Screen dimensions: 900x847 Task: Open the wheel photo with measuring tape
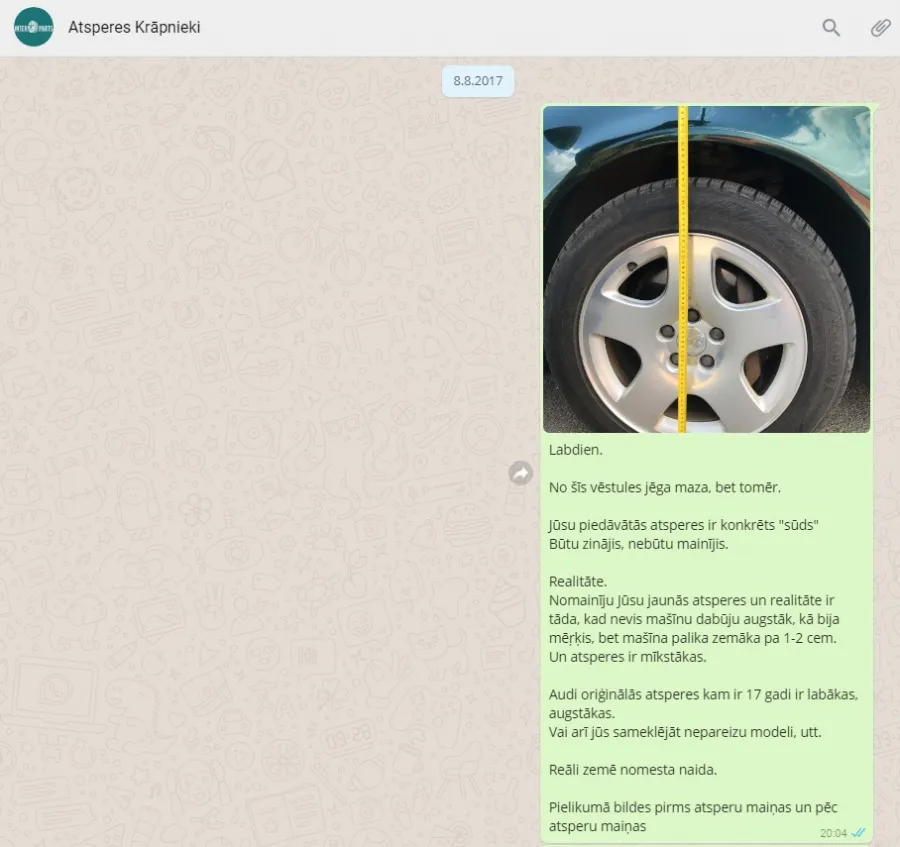(707, 269)
